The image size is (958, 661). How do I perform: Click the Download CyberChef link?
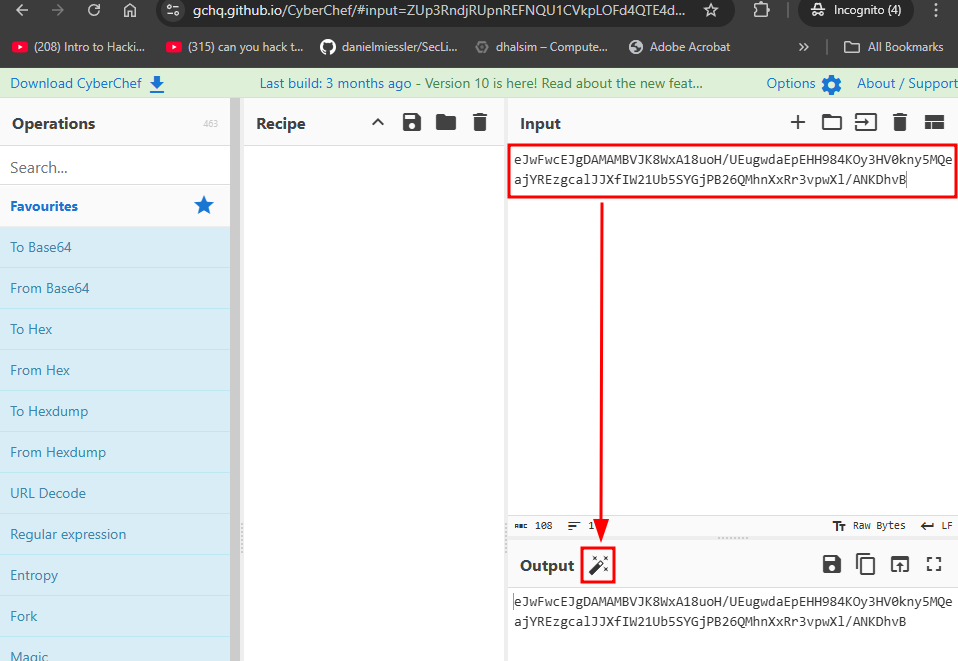pos(86,83)
